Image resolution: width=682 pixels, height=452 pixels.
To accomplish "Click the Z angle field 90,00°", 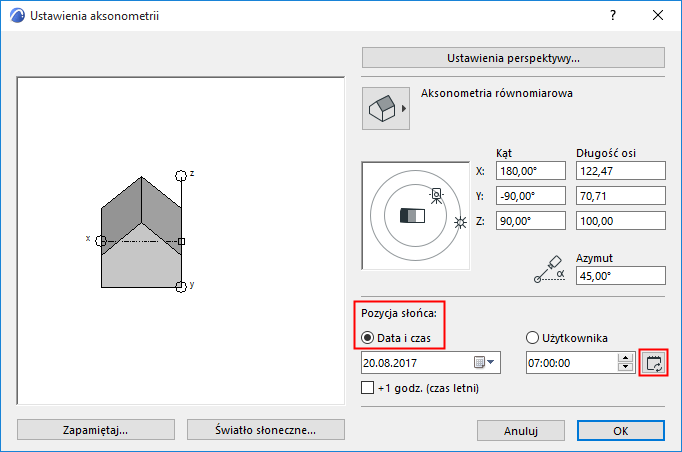I will click(531, 221).
